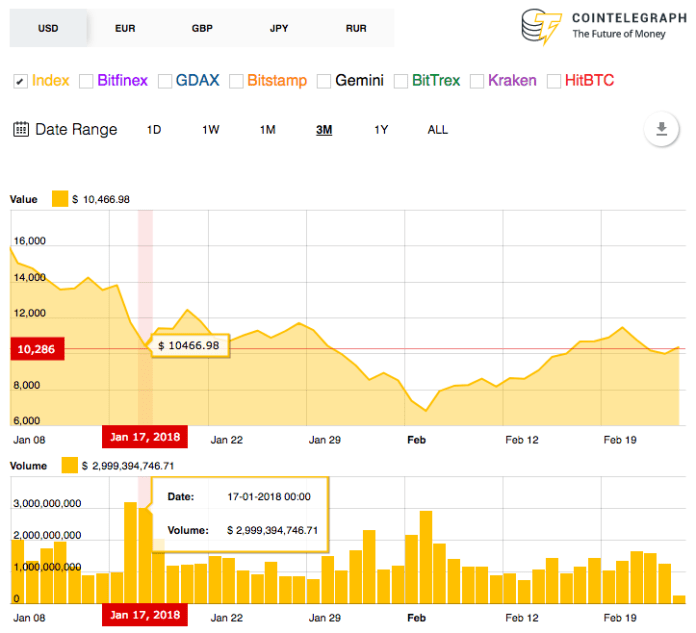Enable HitBTC exchange checkbox
This screenshot has height=633, width=696.
[x=554, y=81]
